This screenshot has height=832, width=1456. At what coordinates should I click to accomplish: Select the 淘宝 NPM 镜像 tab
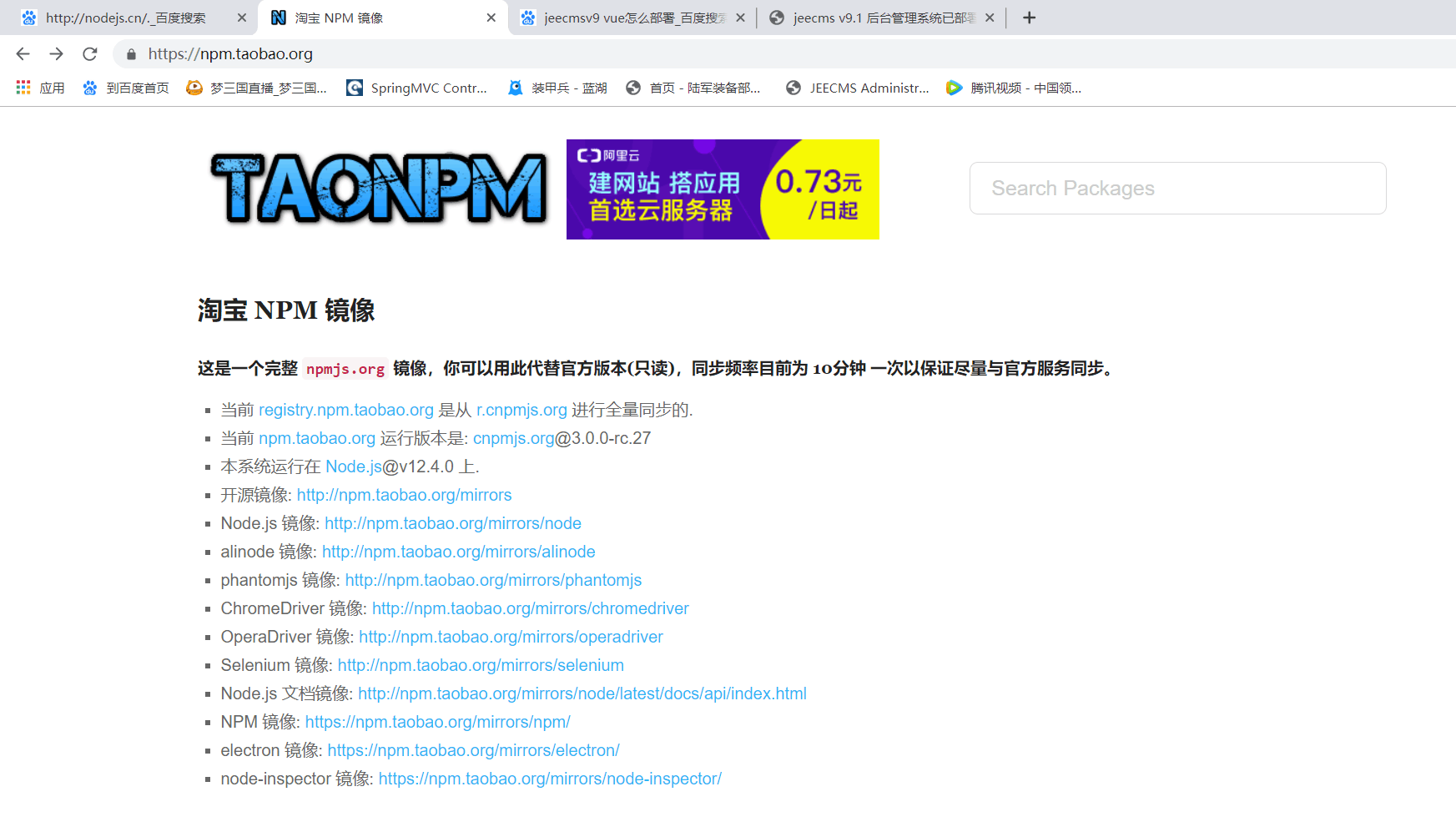382,18
